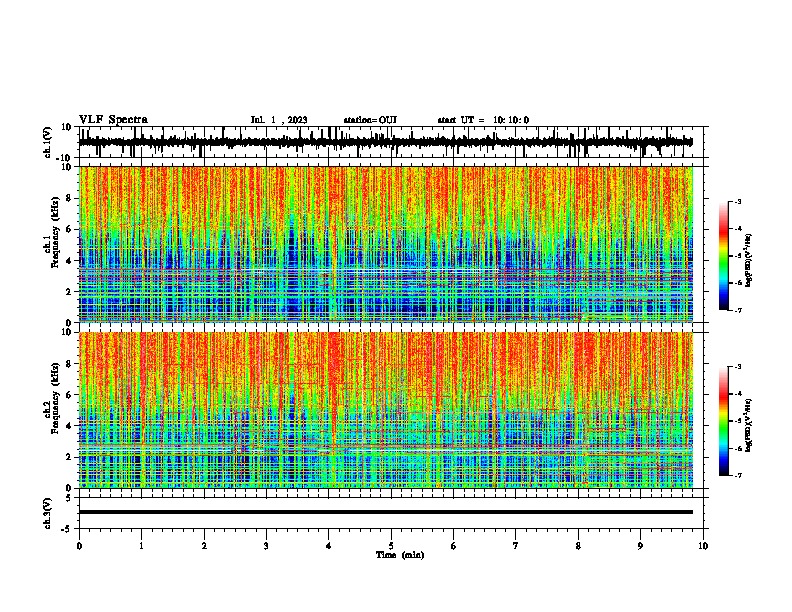
Task: Click the ch.1(V) waveform axis label
Action: pos(48,142)
